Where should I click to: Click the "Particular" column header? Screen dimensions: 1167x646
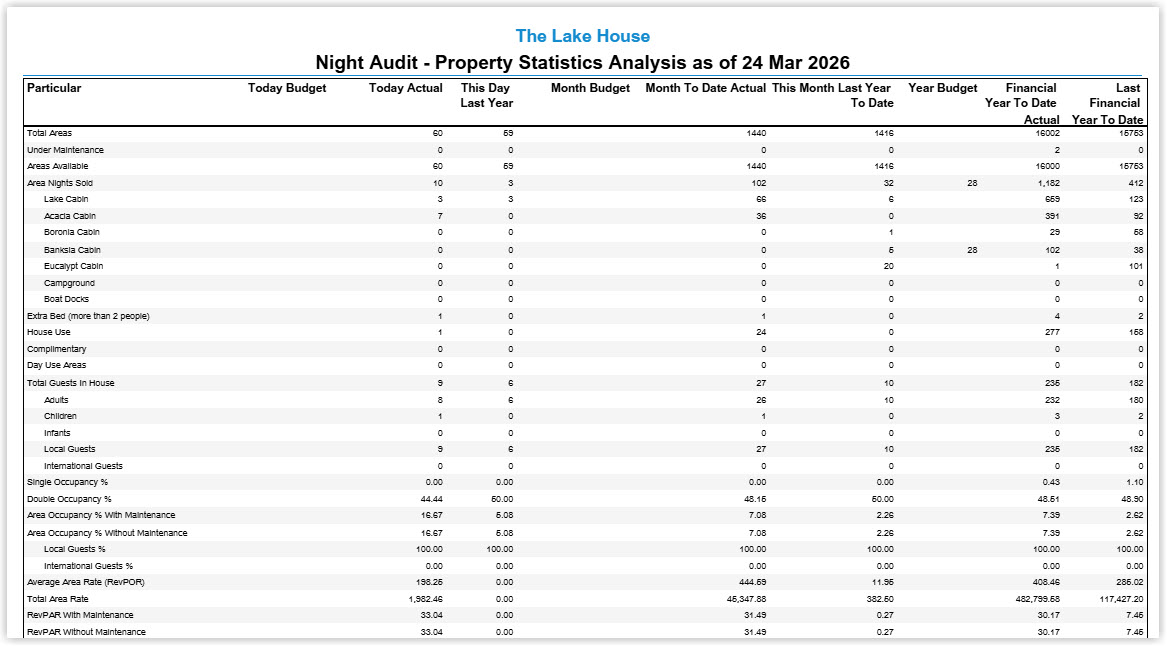54,88
